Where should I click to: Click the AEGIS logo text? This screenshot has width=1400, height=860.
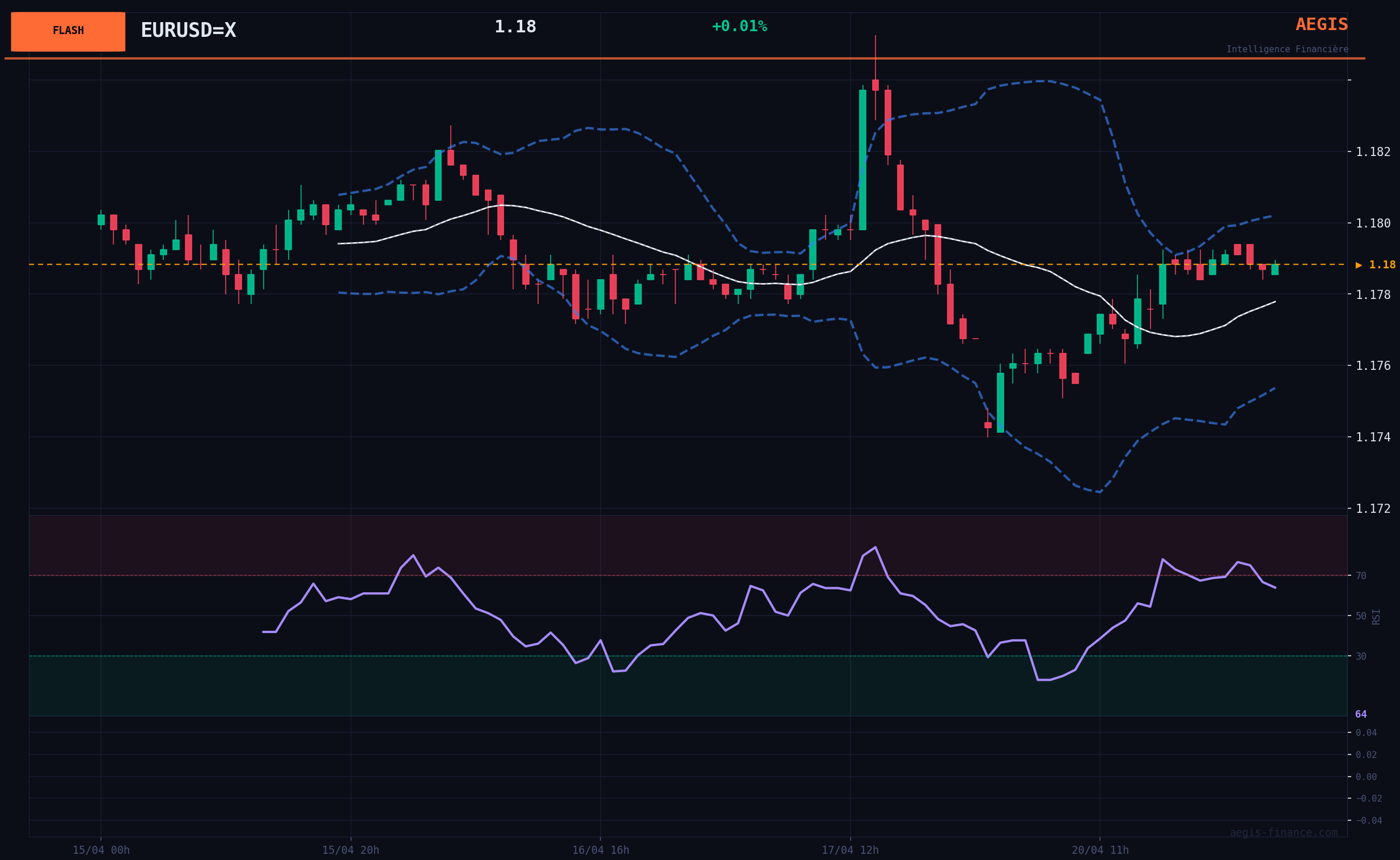[1321, 24]
